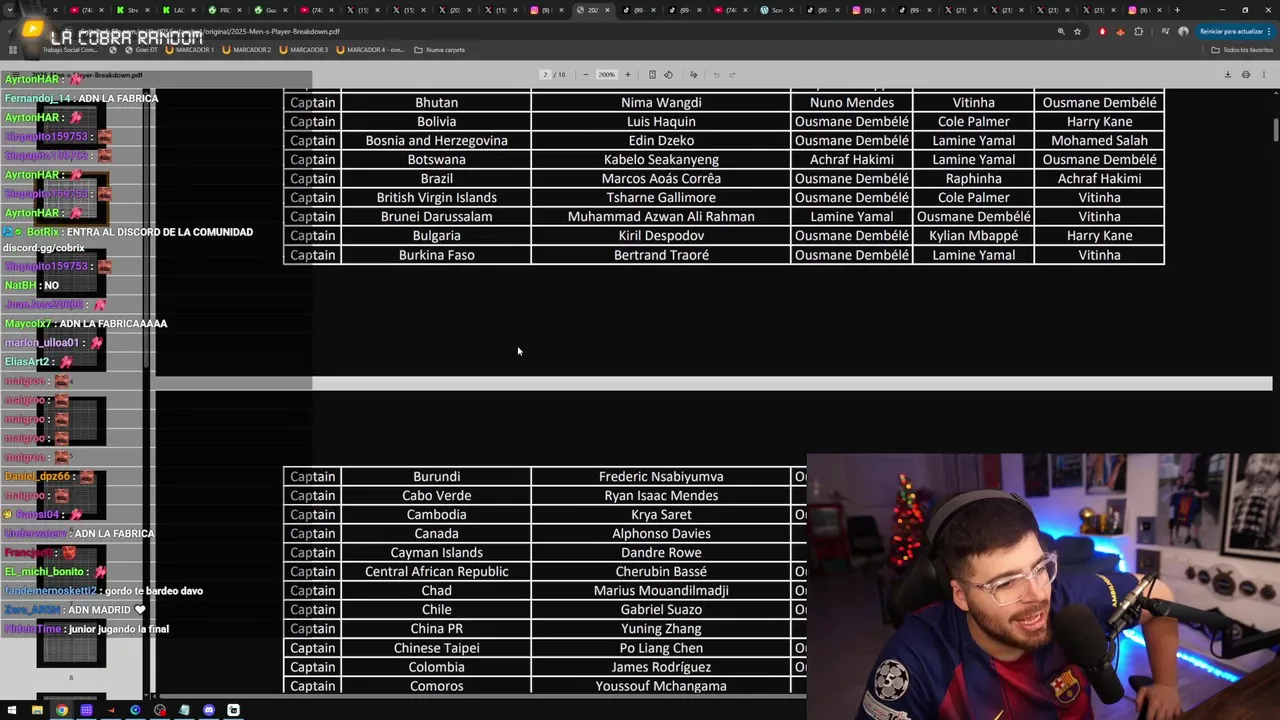The image size is (1280, 720).
Task: Open the PDF annotate draw tool
Action: [693, 75]
